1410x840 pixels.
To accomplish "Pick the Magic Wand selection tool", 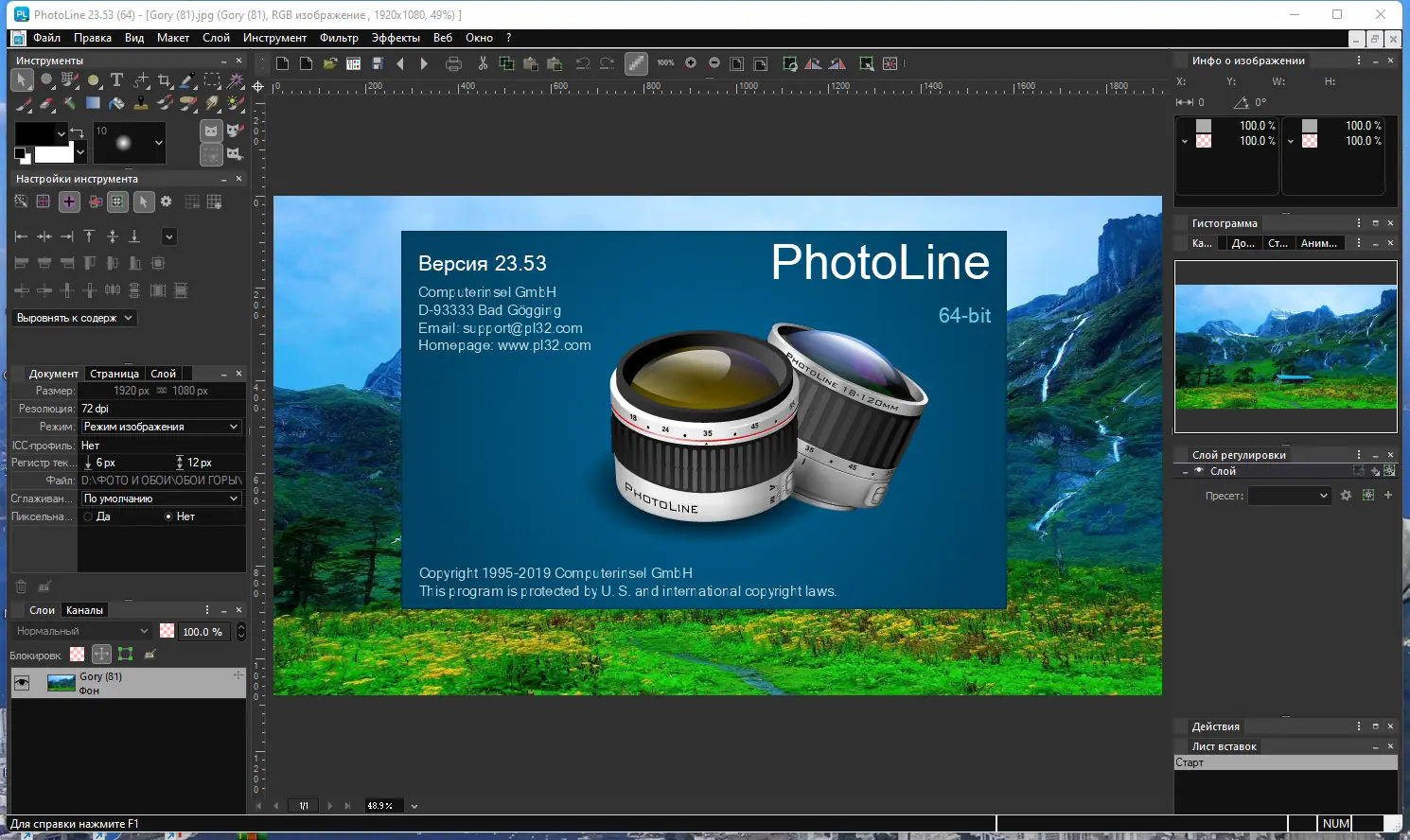I will [236, 80].
